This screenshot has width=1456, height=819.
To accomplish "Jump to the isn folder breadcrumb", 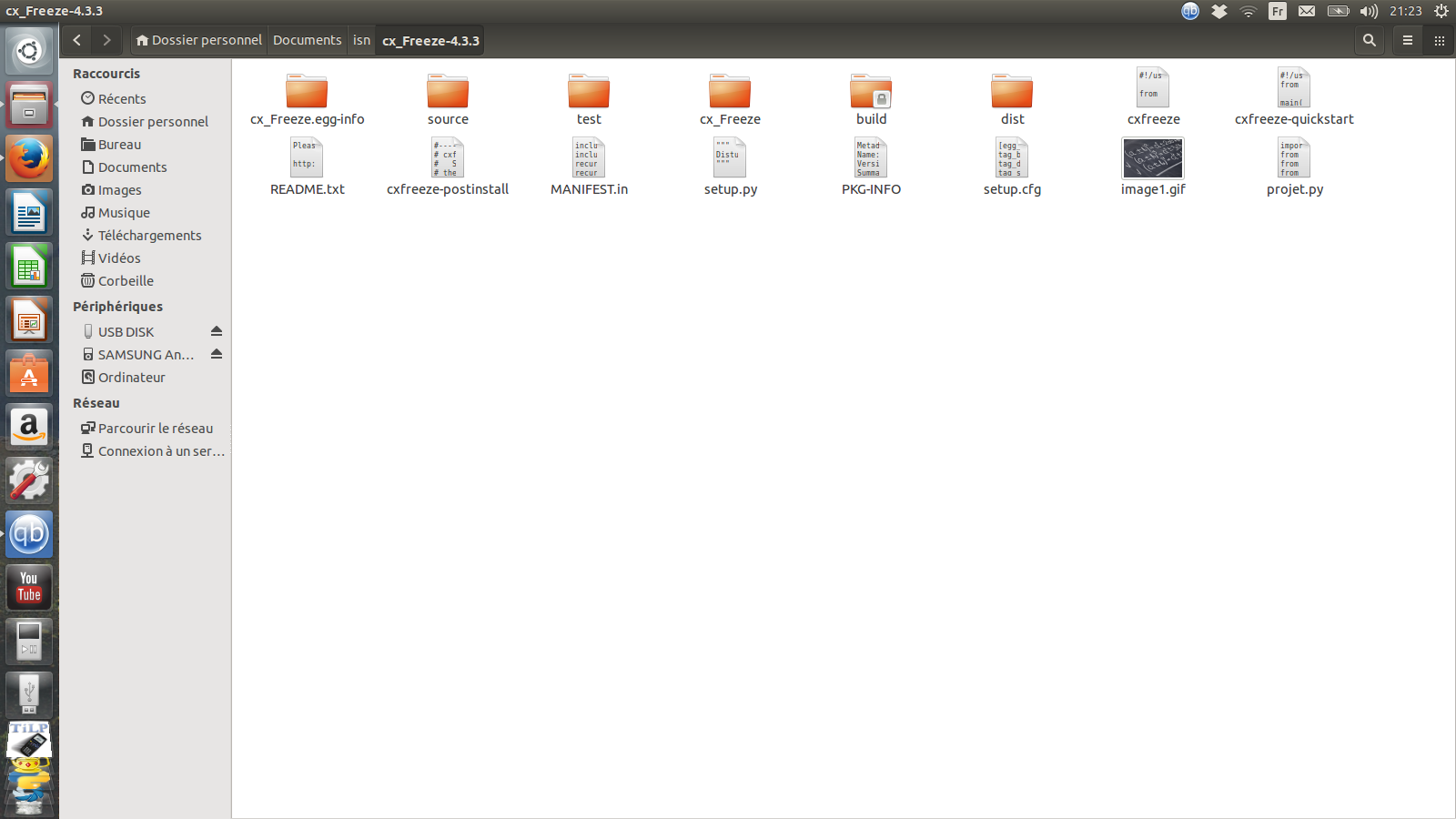I will 361,40.
